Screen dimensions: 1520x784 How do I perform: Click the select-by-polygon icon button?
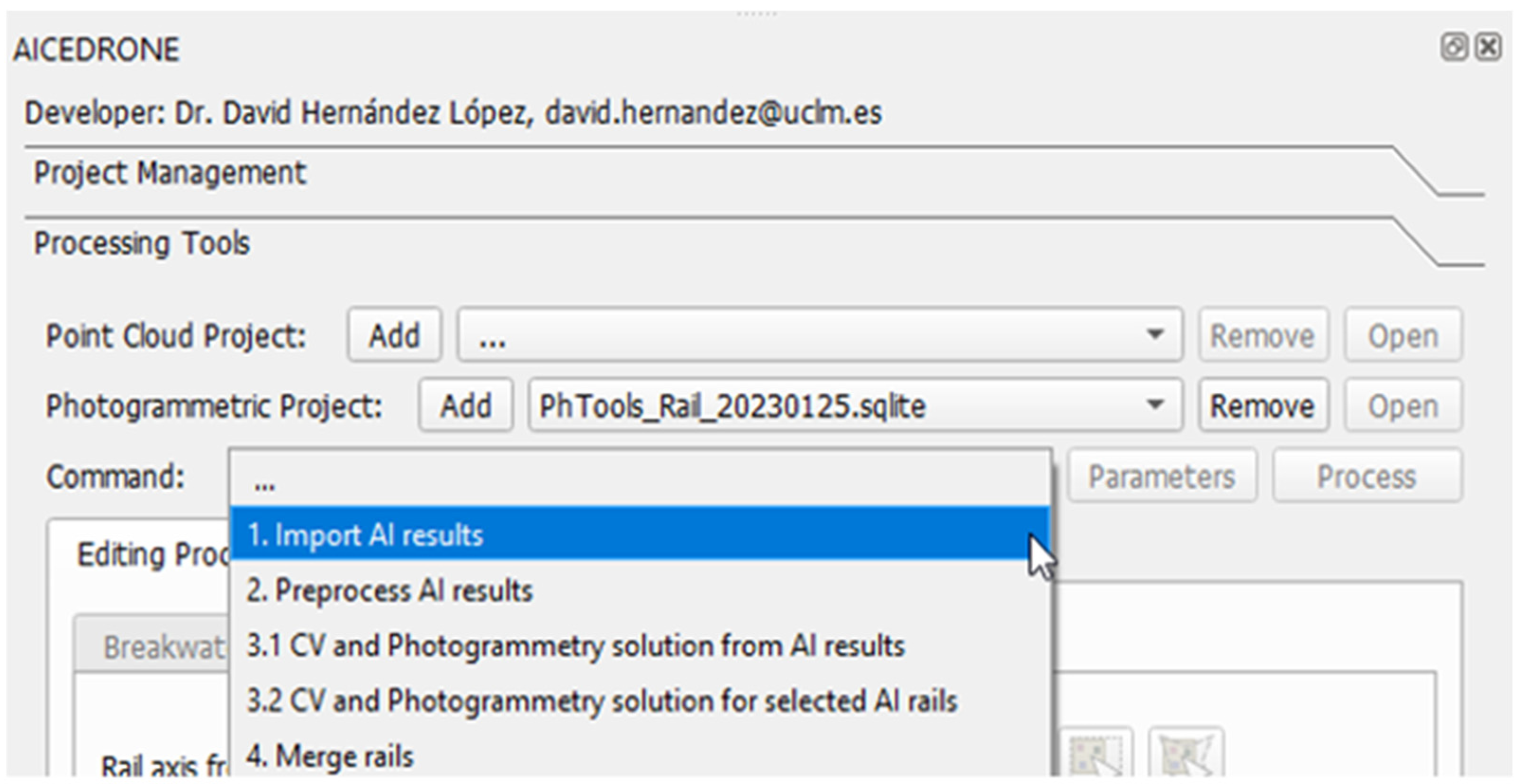(1186, 755)
